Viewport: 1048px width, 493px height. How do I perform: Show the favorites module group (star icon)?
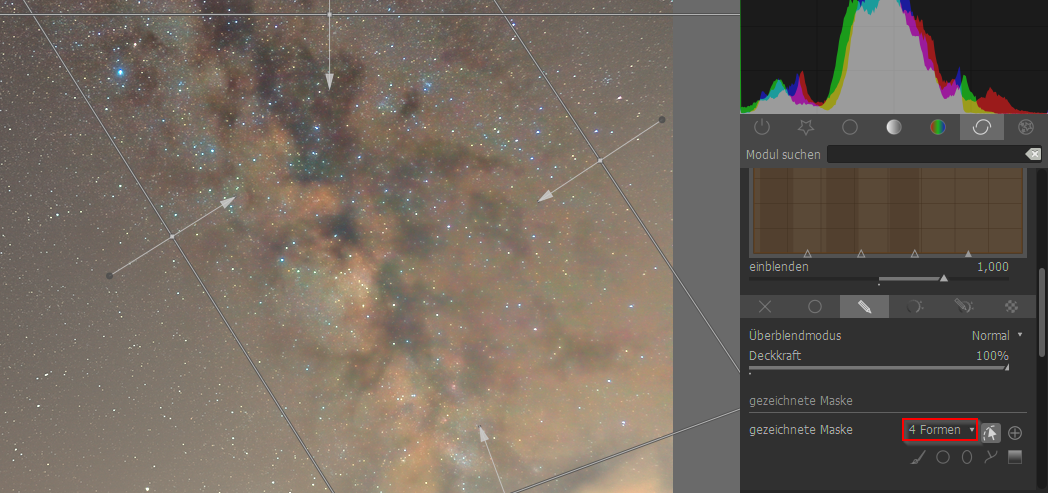pos(805,127)
